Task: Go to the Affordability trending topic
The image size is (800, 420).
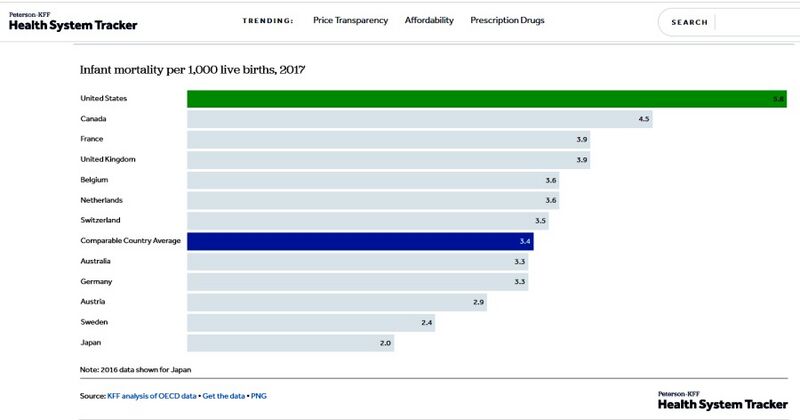Action: click(x=429, y=21)
